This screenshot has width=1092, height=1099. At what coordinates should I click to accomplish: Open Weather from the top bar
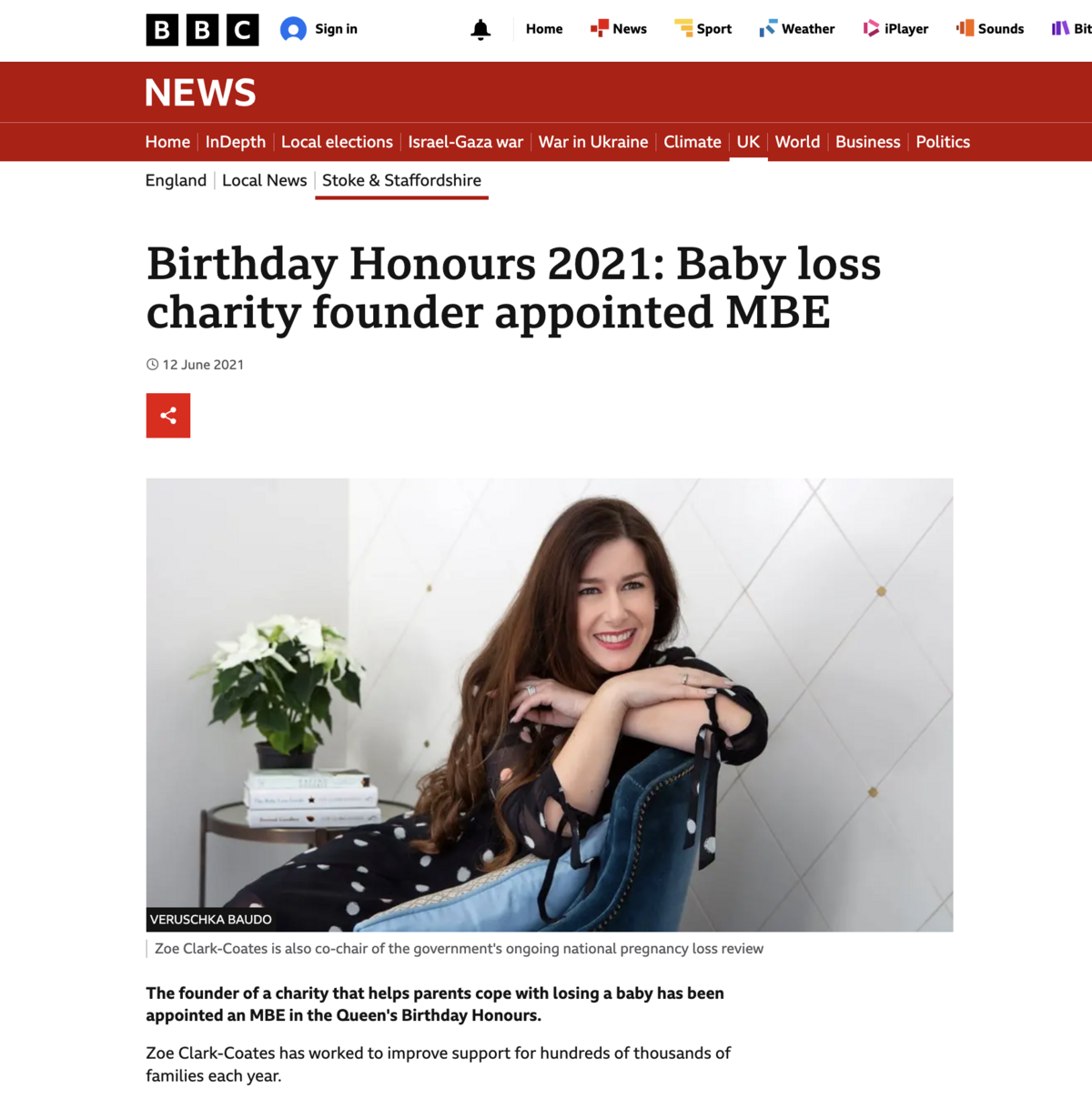(x=797, y=29)
